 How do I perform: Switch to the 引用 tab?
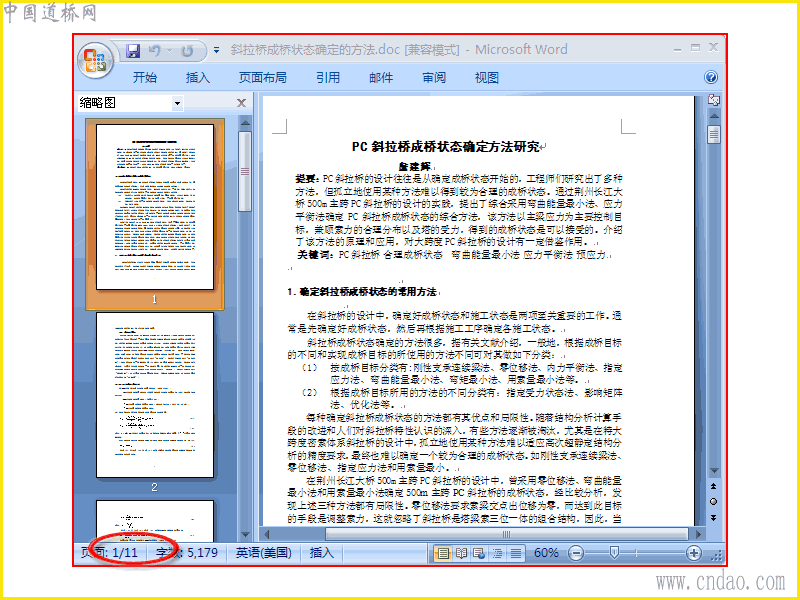pos(328,78)
